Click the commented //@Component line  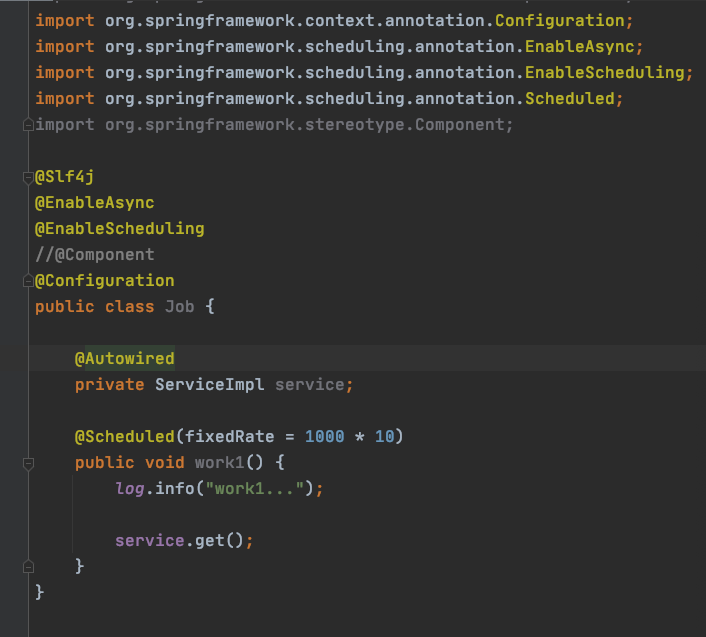[x=95, y=255]
